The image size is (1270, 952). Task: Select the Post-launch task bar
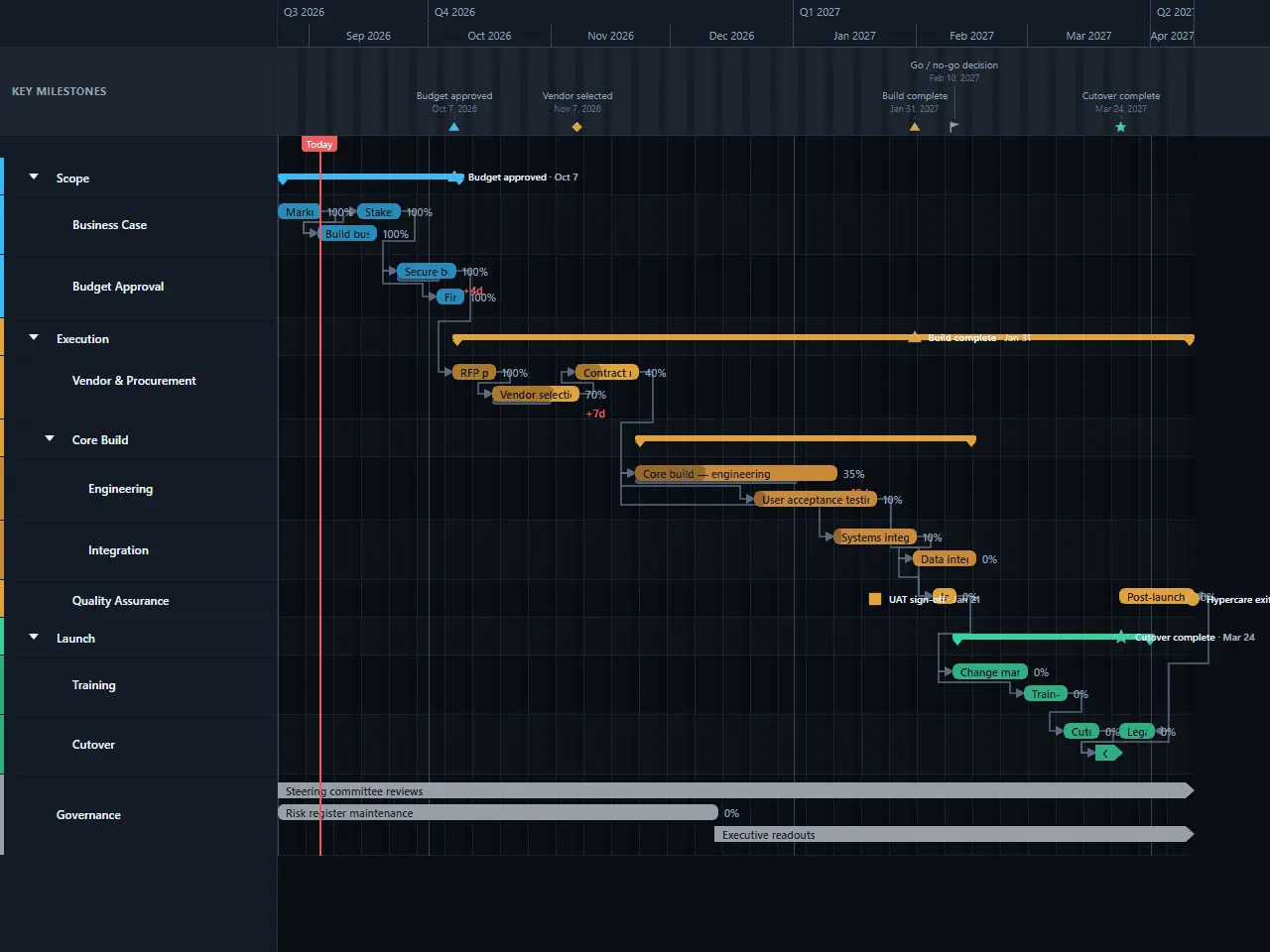(1157, 597)
